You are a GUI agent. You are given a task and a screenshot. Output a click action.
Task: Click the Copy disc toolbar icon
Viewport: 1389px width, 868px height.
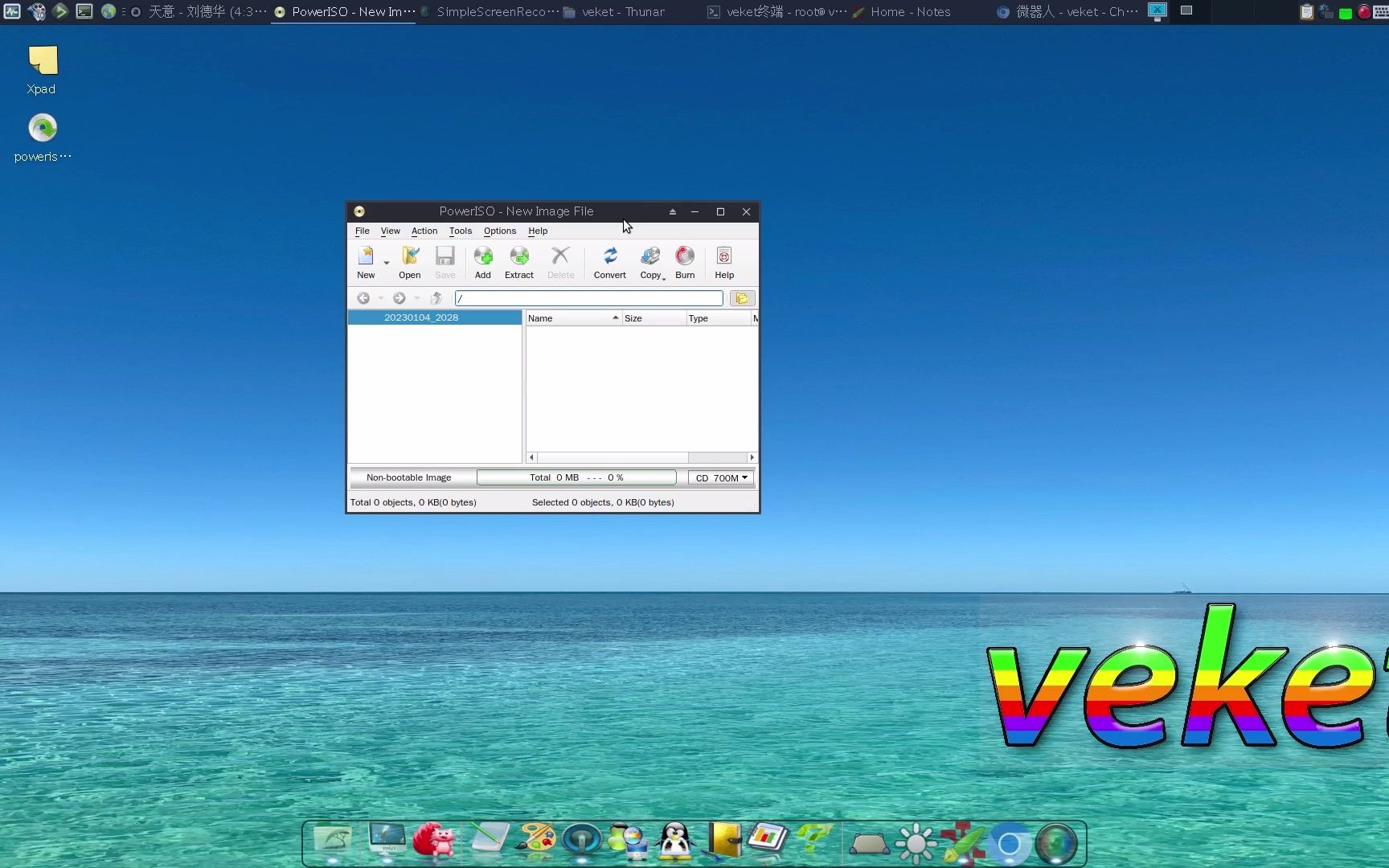click(650, 263)
